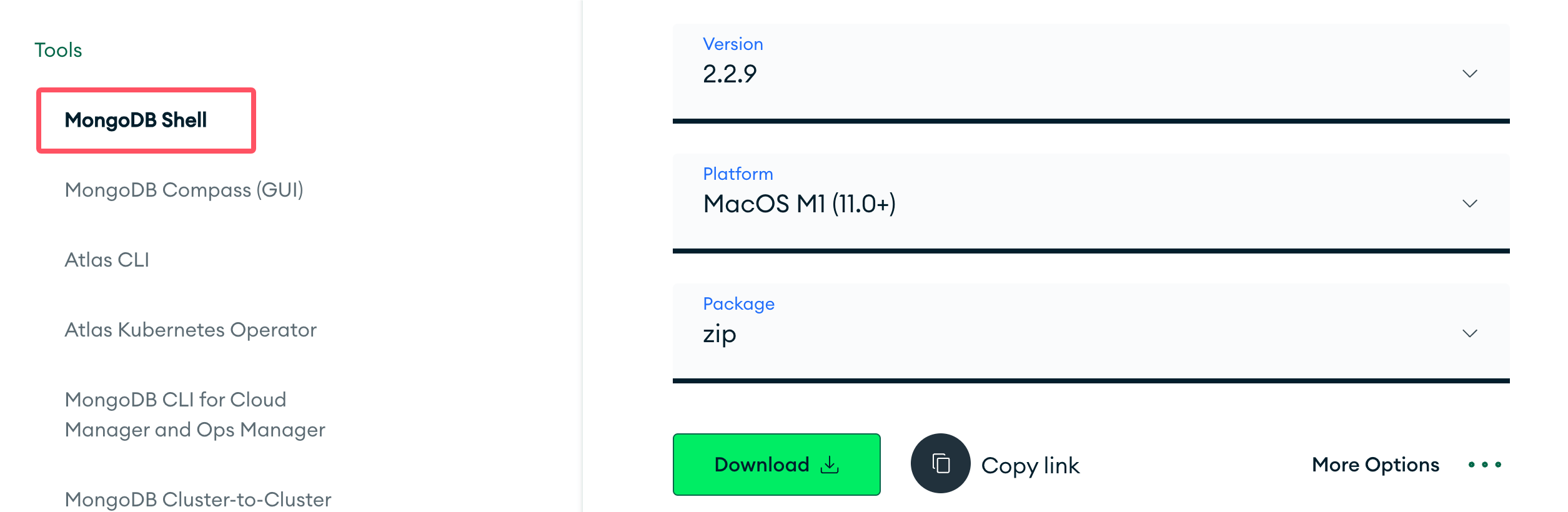1568x512 pixels.
Task: Click the green Download button
Action: [776, 464]
